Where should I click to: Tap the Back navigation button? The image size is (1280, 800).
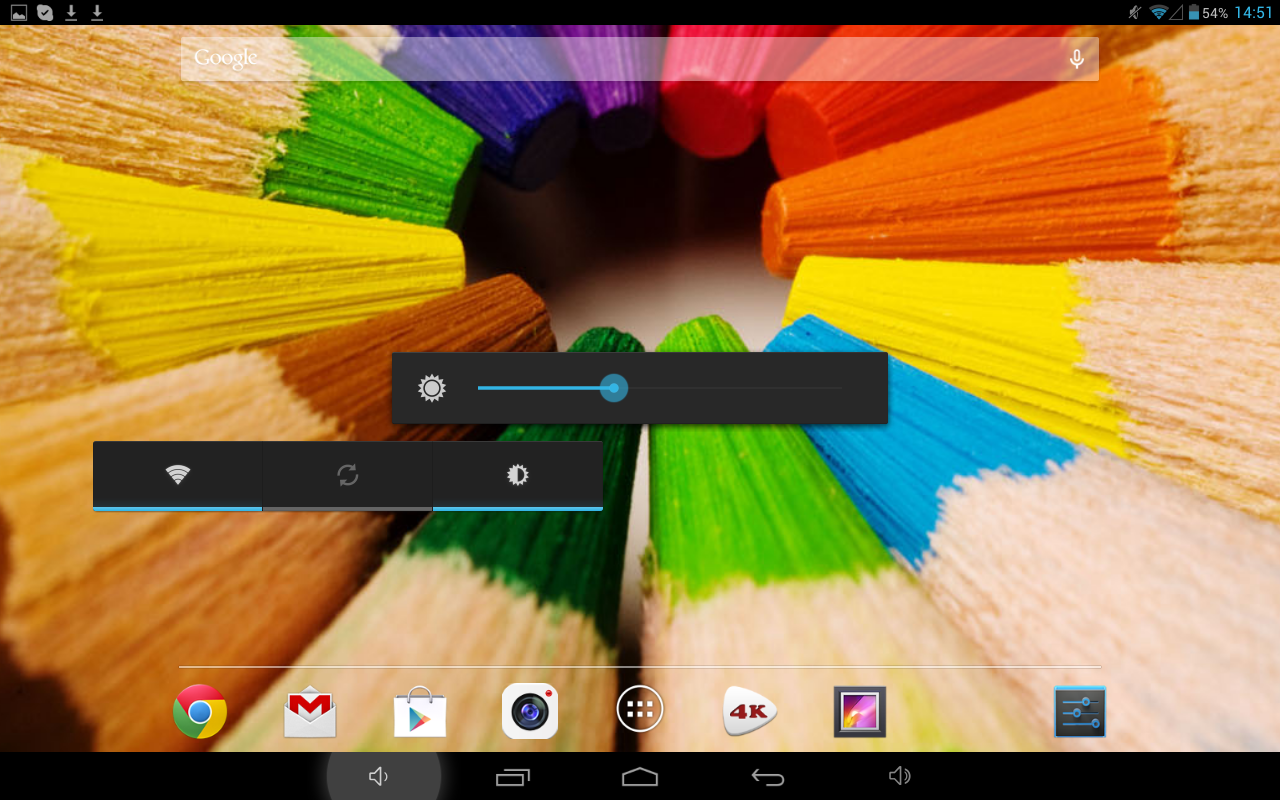[768, 776]
